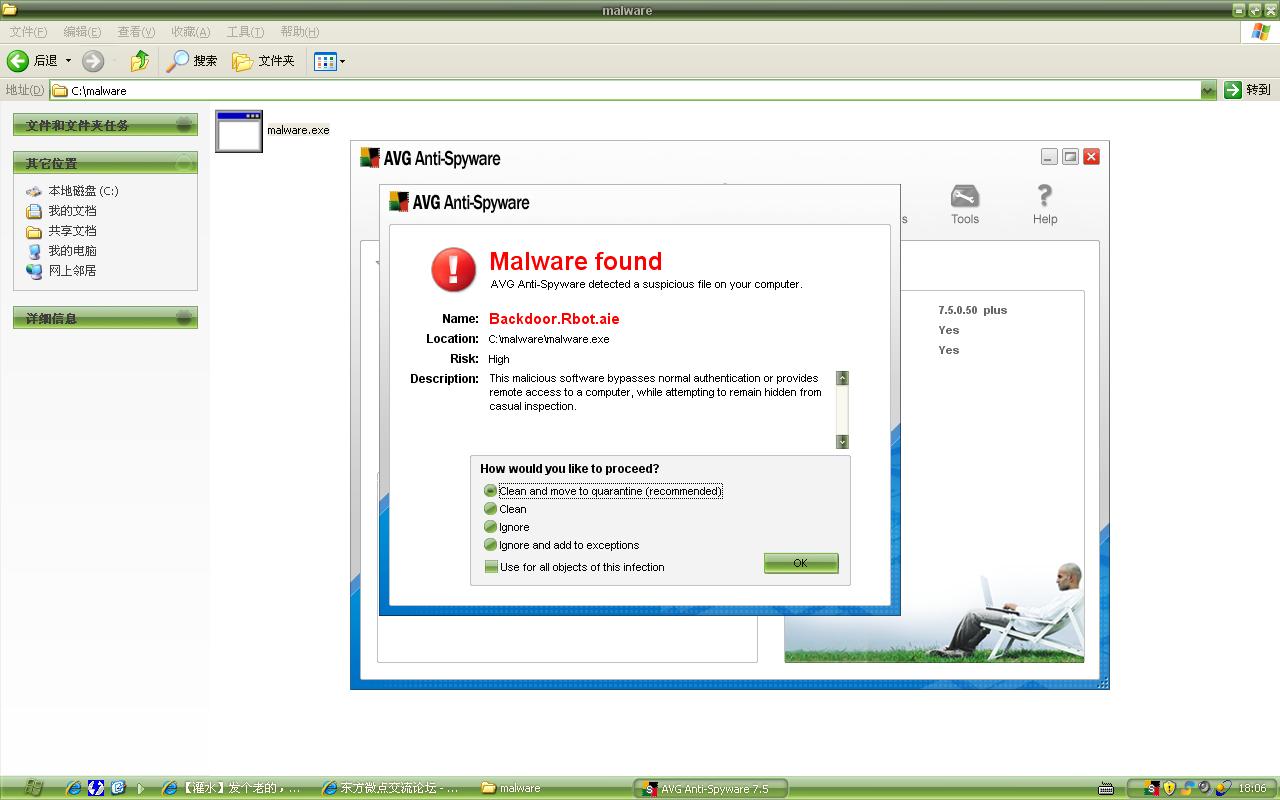The height and width of the screenshot is (800, 1280).
Task: Click AVG Anti-Spyware tray icon
Action: 1152,788
